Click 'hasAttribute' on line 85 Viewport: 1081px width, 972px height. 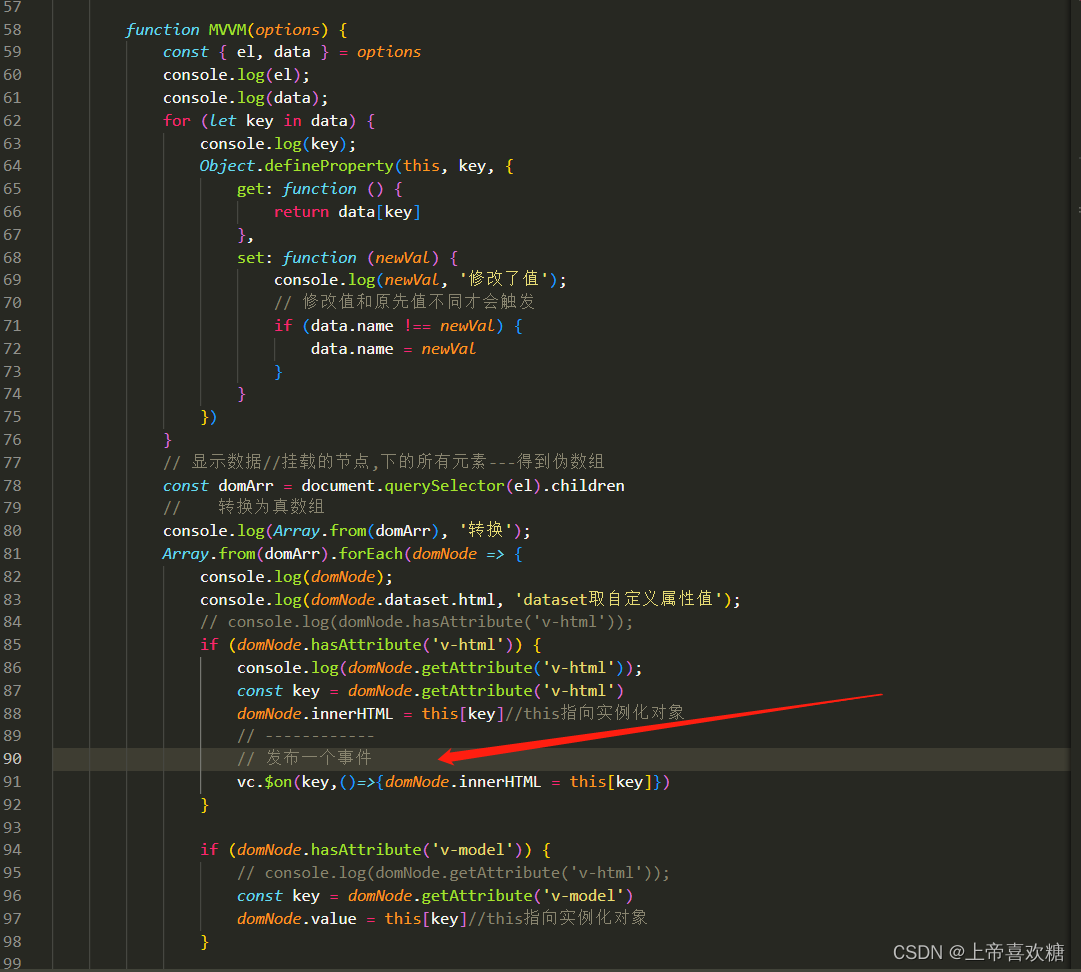366,645
